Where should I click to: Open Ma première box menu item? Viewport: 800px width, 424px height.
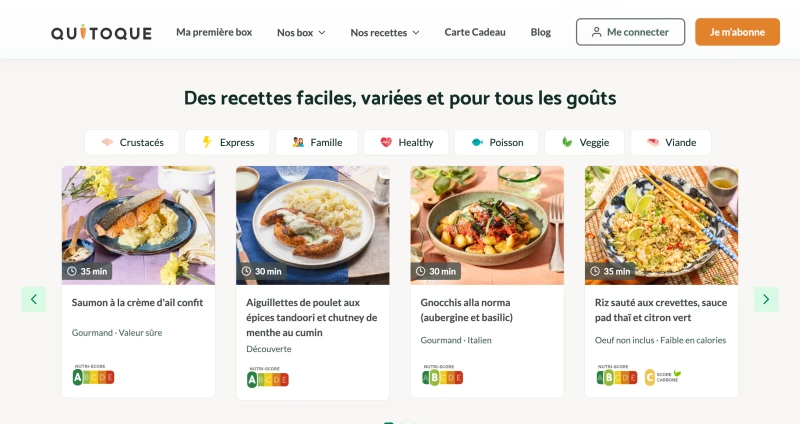click(x=214, y=32)
